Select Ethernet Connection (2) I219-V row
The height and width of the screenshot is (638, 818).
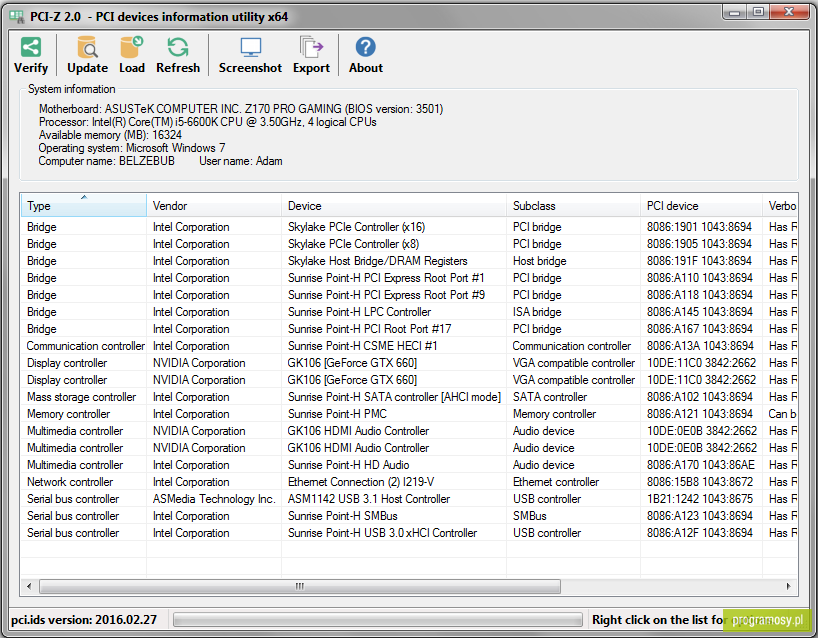pyautogui.click(x=409, y=482)
